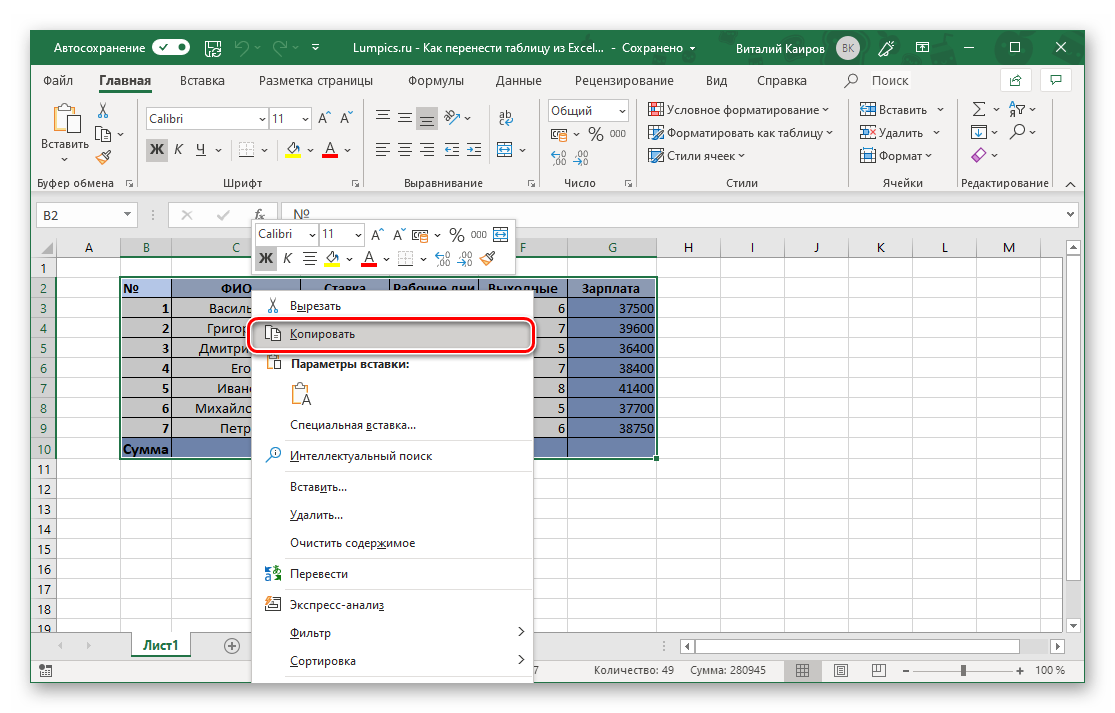Choose Очистить содержимое menu item
This screenshot has height=713, width=1115.
pyautogui.click(x=392, y=543)
